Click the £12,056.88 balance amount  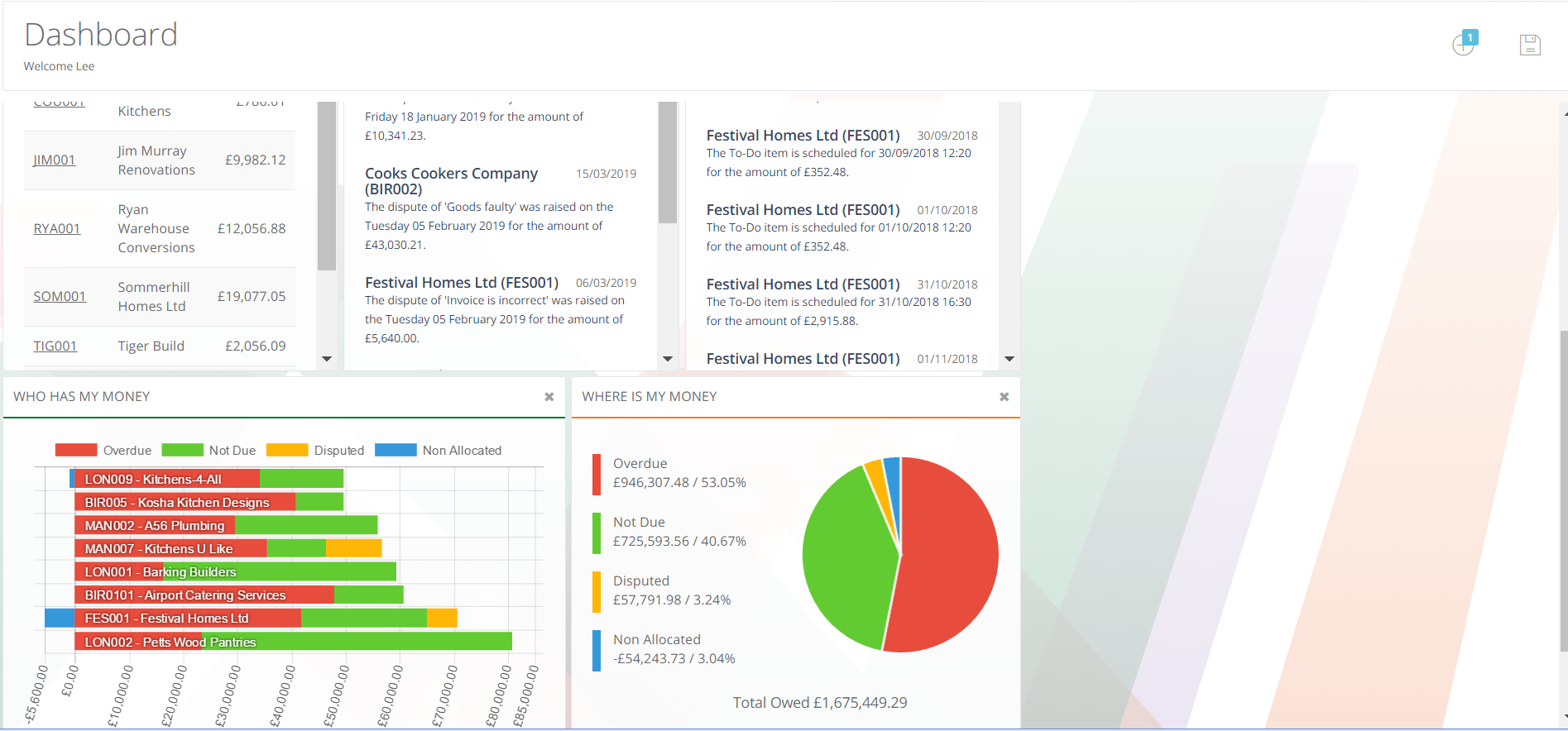pyautogui.click(x=252, y=228)
